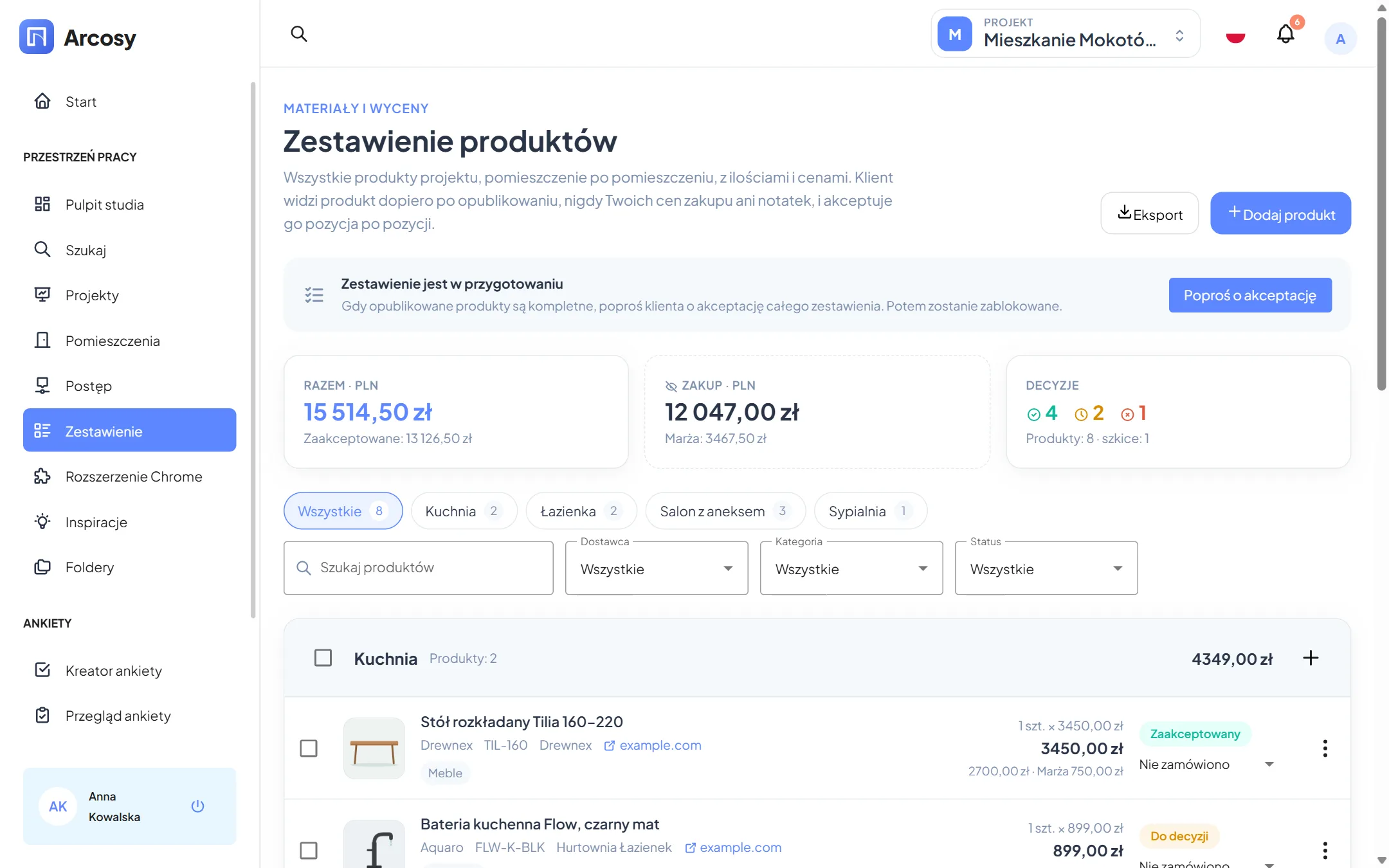Click the Szukaj produktów search field
This screenshot has width=1389, height=868.
pos(419,568)
